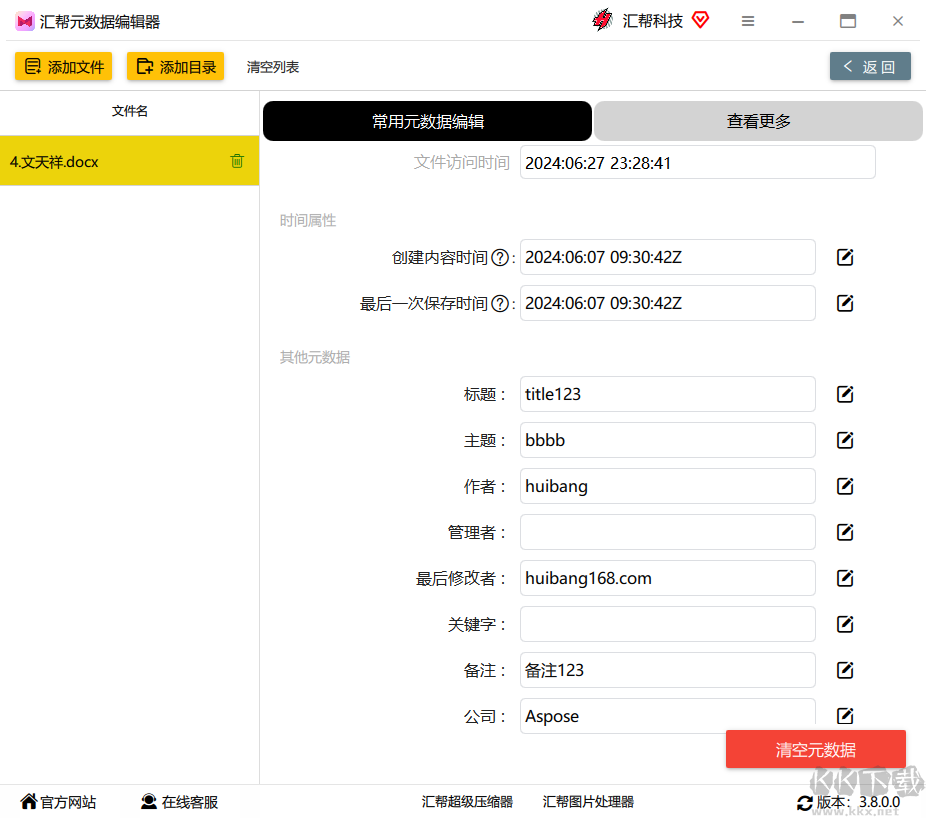Click 添加文件 button
The height and width of the screenshot is (818, 926).
point(64,67)
